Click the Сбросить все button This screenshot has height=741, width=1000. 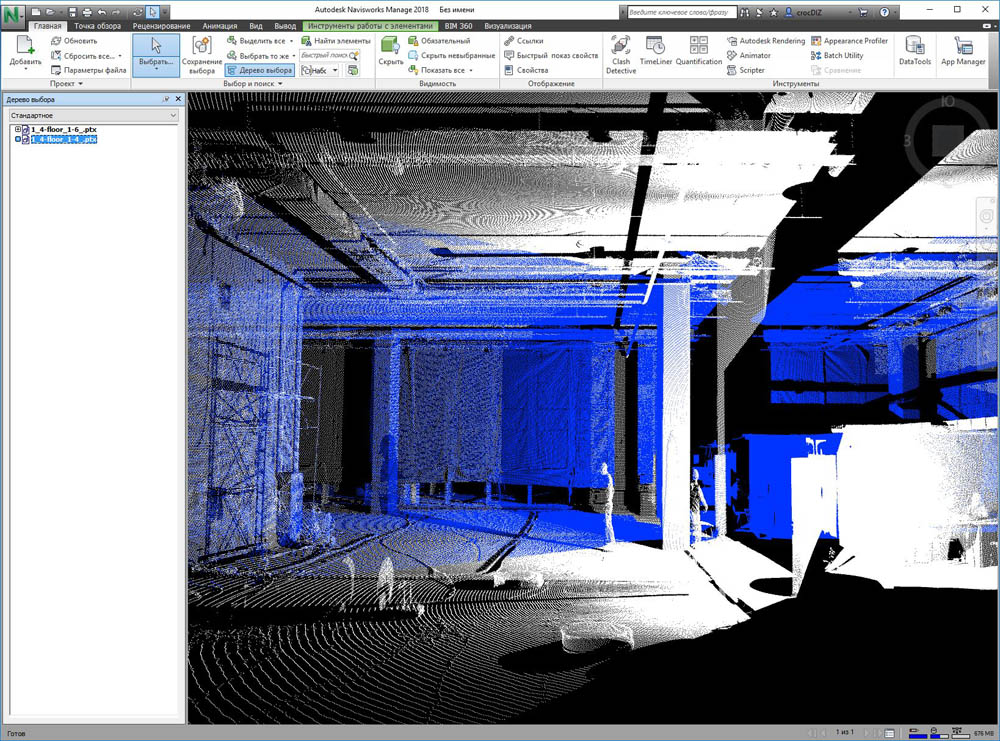(85, 55)
